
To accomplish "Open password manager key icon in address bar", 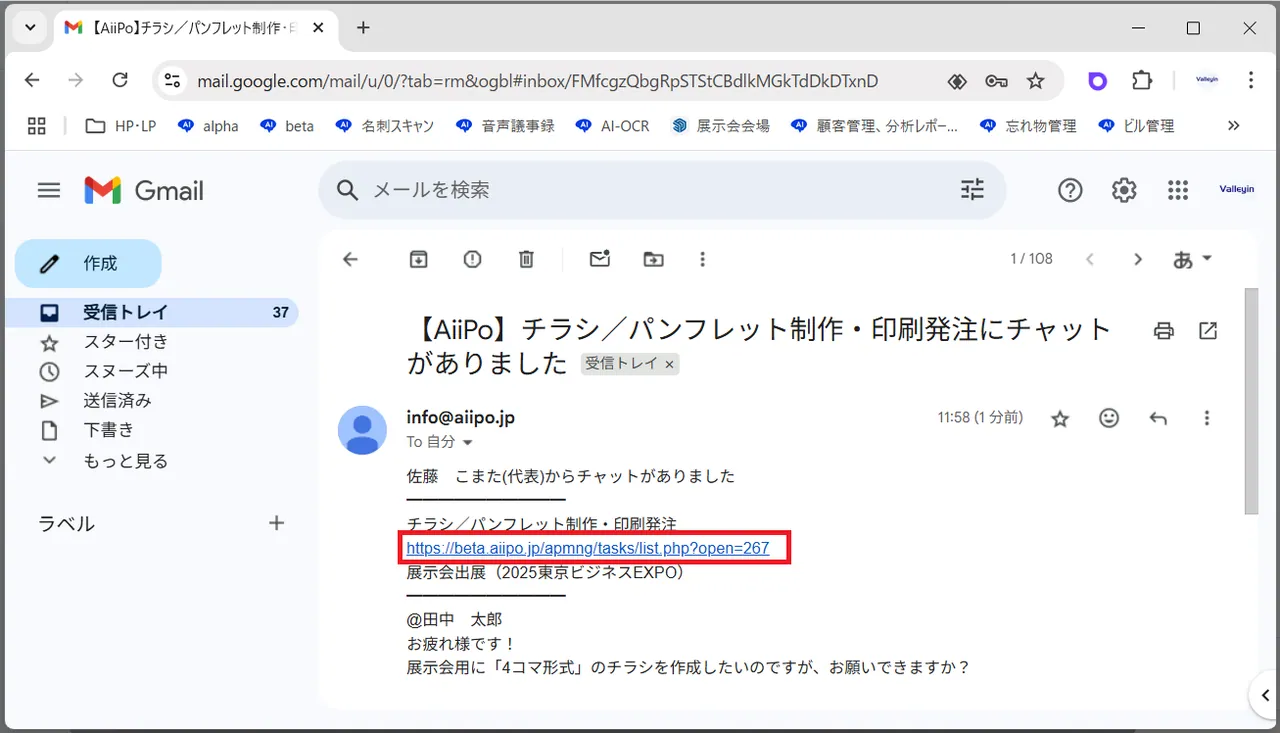I will pyautogui.click(x=996, y=81).
